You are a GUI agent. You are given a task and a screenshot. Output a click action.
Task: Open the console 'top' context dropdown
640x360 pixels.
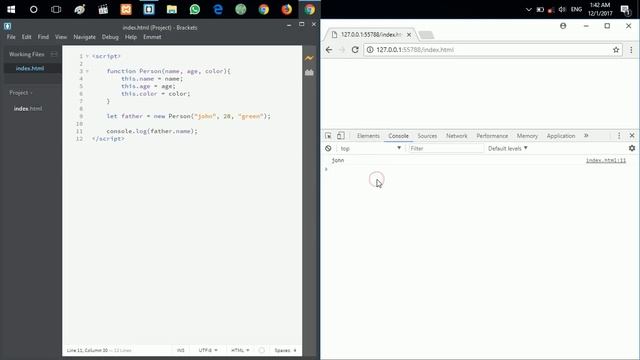click(x=370, y=149)
